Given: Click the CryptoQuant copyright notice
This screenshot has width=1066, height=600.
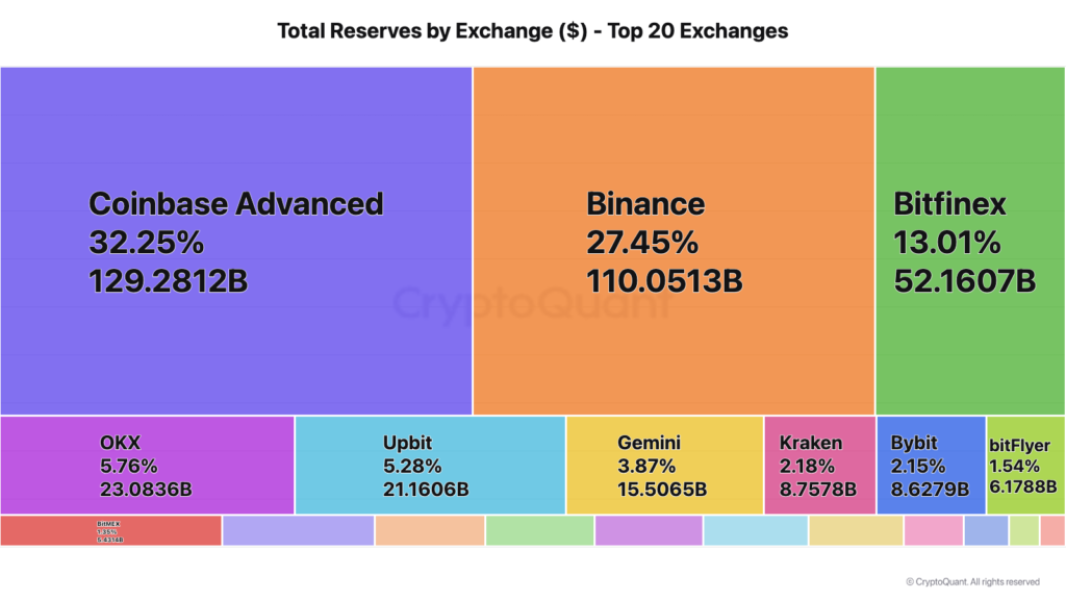Looking at the screenshot, I should (x=972, y=582).
